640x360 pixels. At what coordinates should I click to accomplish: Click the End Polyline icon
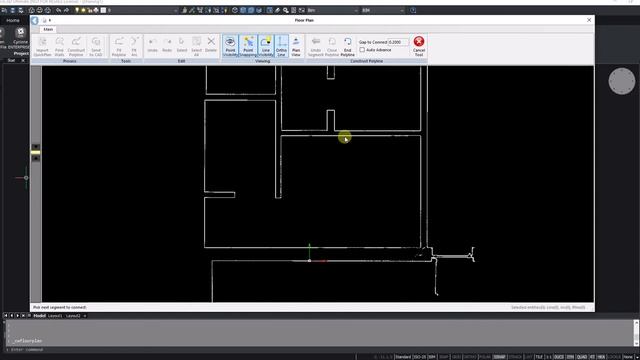tap(347, 46)
